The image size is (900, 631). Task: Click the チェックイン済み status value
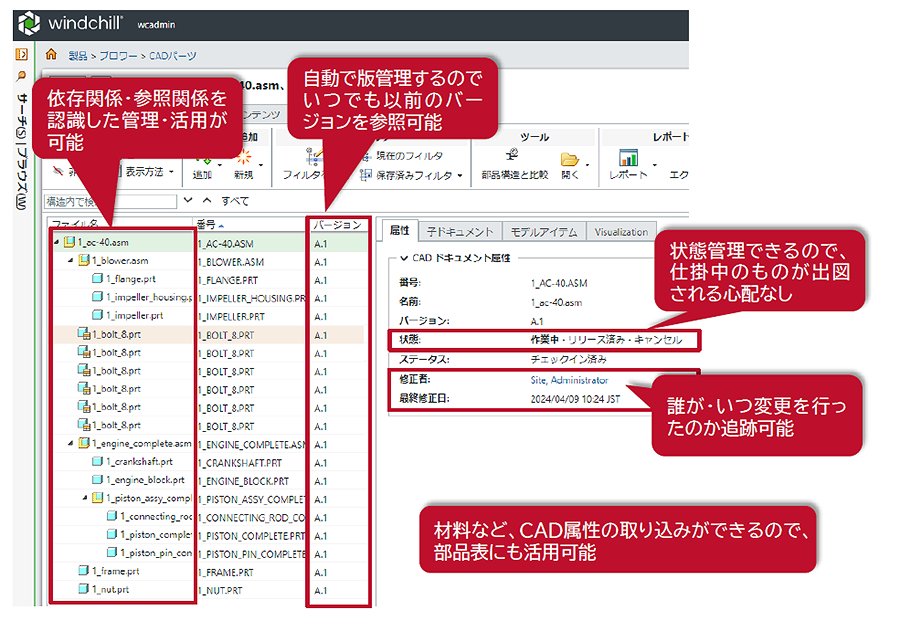point(568,359)
